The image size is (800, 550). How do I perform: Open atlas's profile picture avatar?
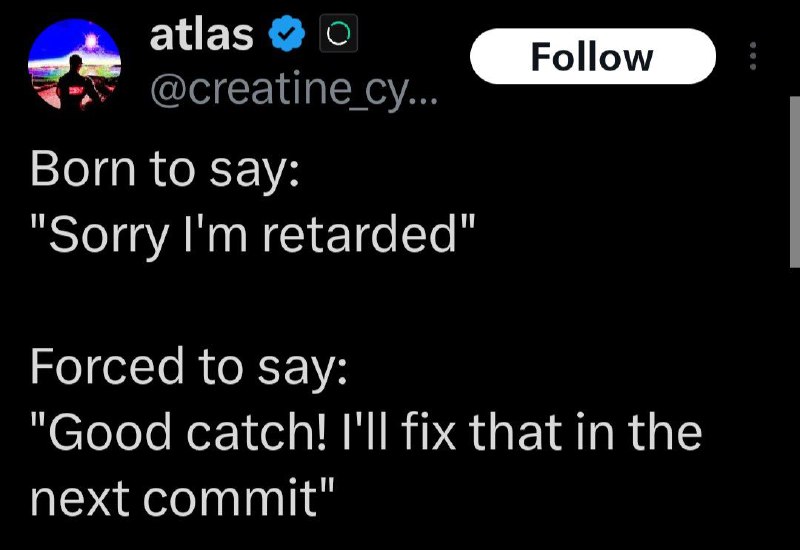74,65
